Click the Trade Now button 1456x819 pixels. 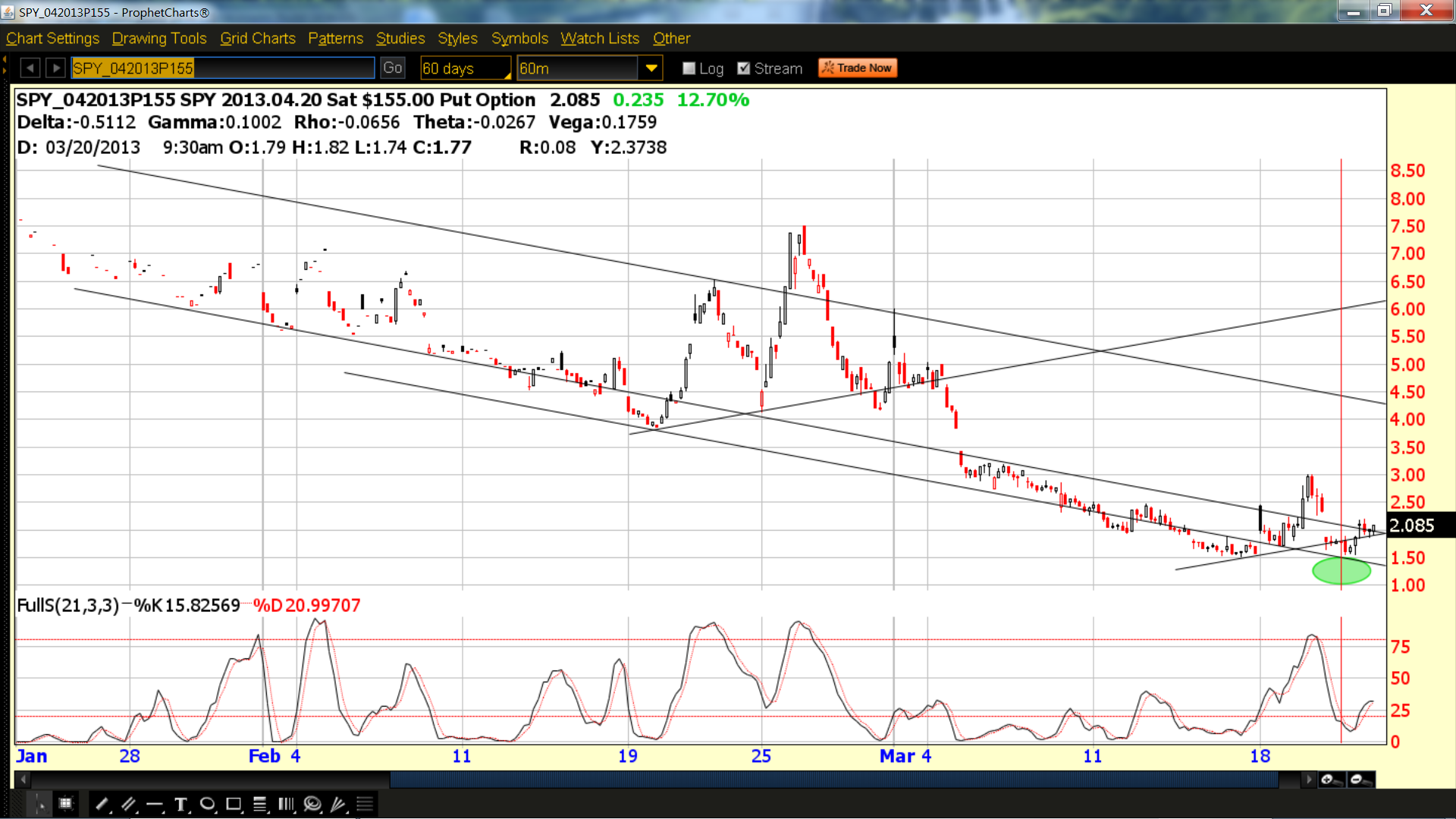coord(858,68)
